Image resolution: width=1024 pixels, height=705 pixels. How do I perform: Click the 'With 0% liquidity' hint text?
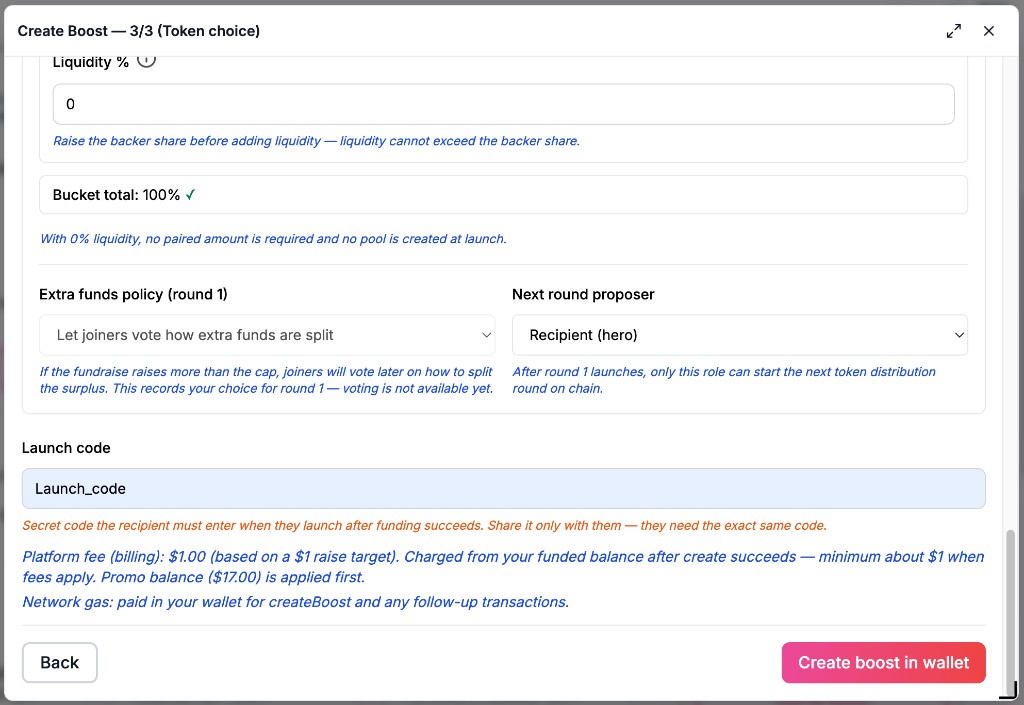coord(273,239)
